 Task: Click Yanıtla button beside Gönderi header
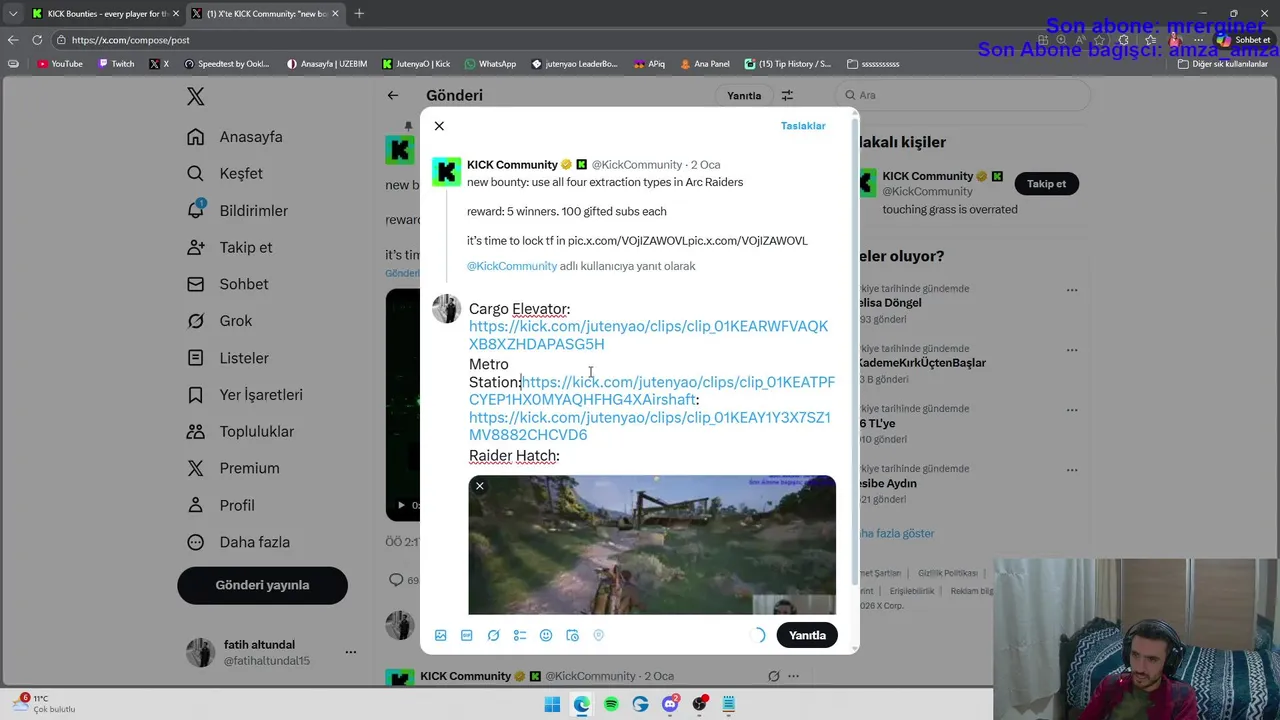[x=744, y=95]
